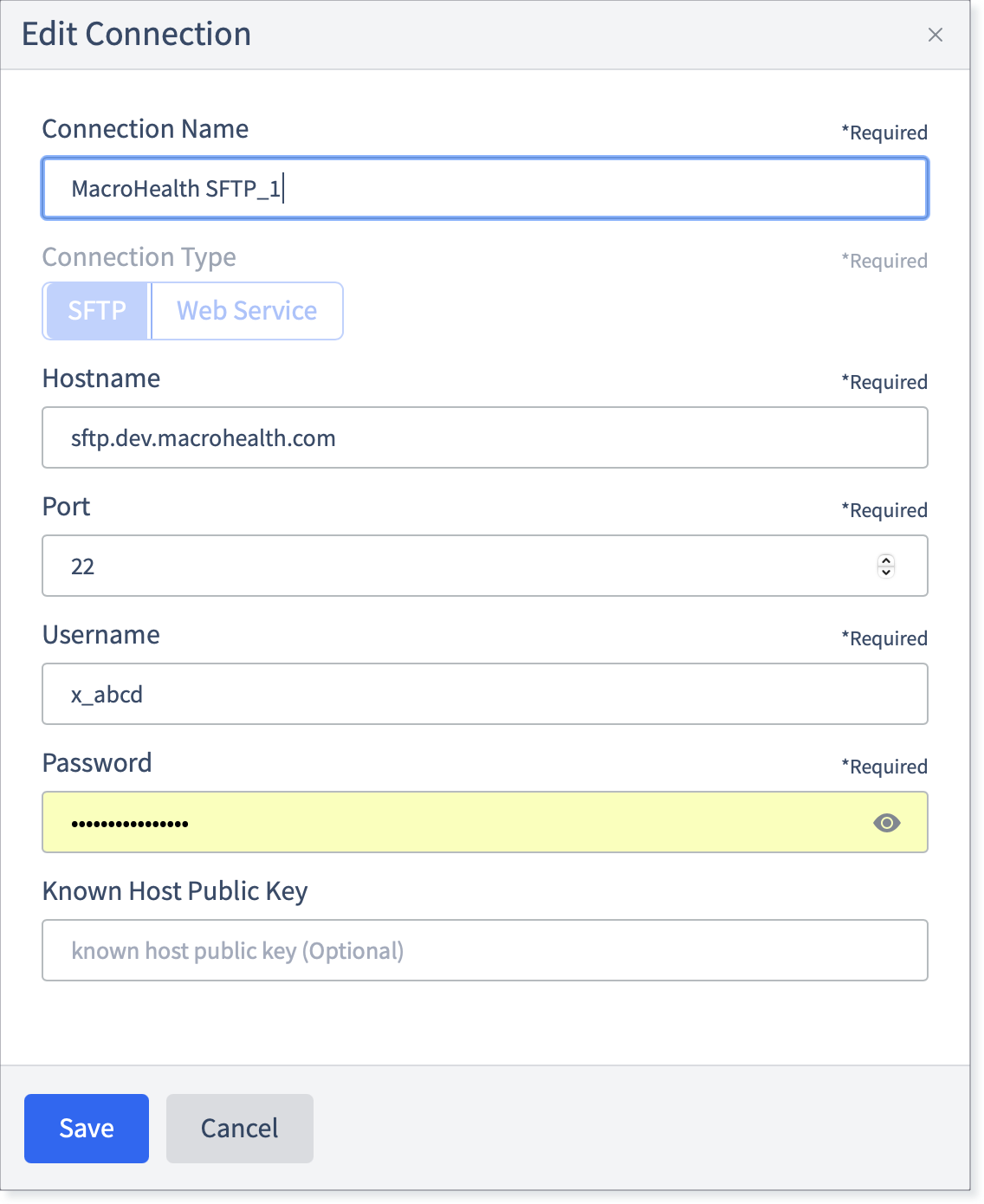Switch connection type to Web Service

click(x=247, y=310)
